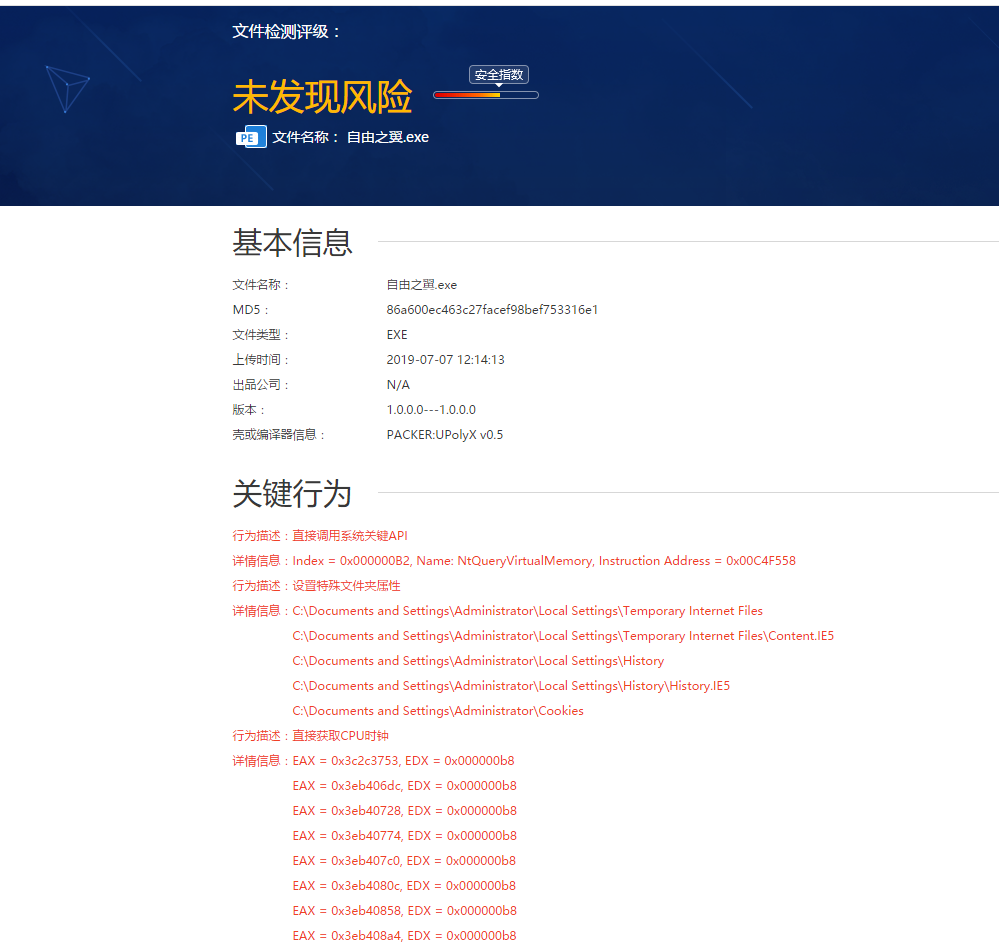Click the behavior description 设置特殊文件夹属性

346,586
